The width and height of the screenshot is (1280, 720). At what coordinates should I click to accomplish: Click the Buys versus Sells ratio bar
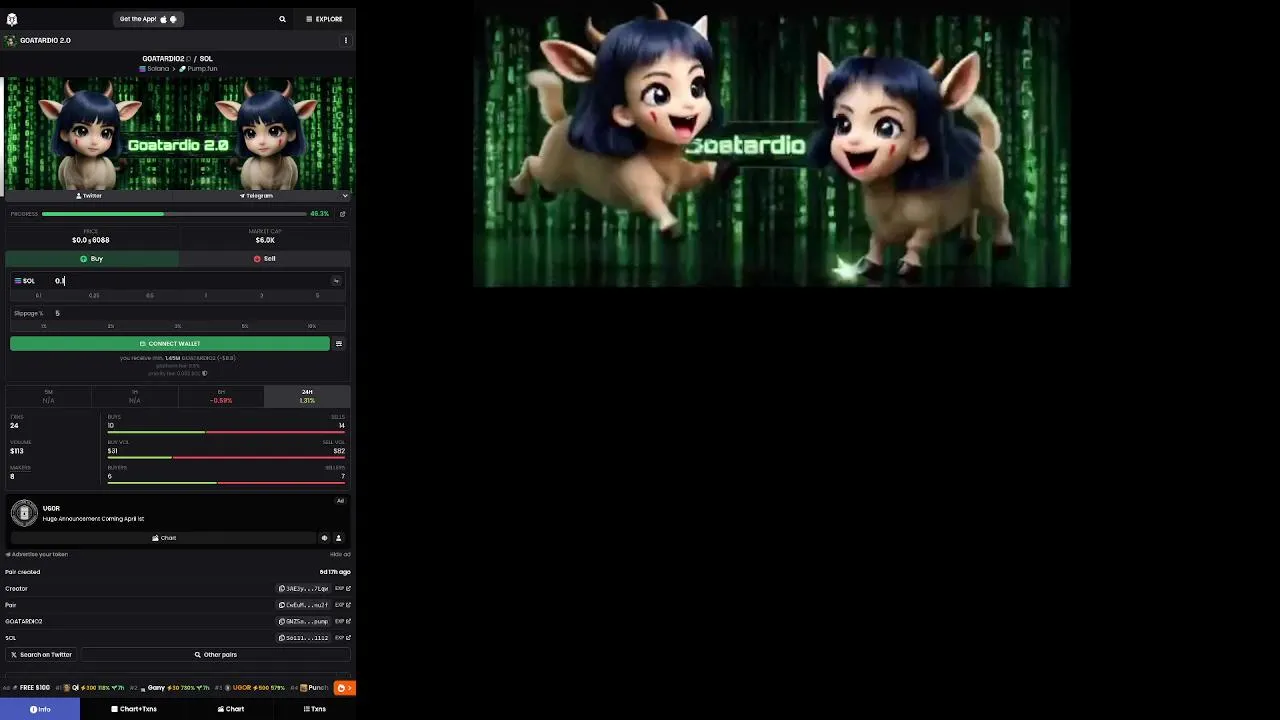[x=226, y=432]
